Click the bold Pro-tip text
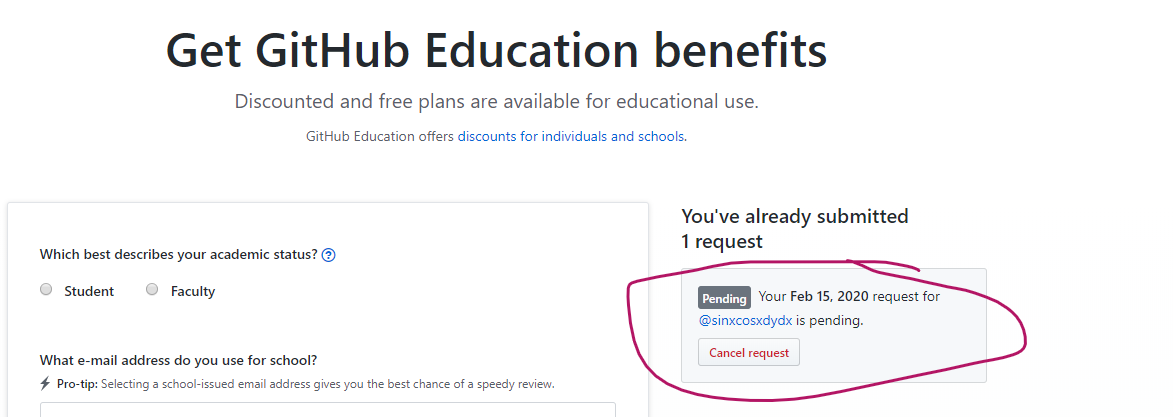 [x=77, y=384]
